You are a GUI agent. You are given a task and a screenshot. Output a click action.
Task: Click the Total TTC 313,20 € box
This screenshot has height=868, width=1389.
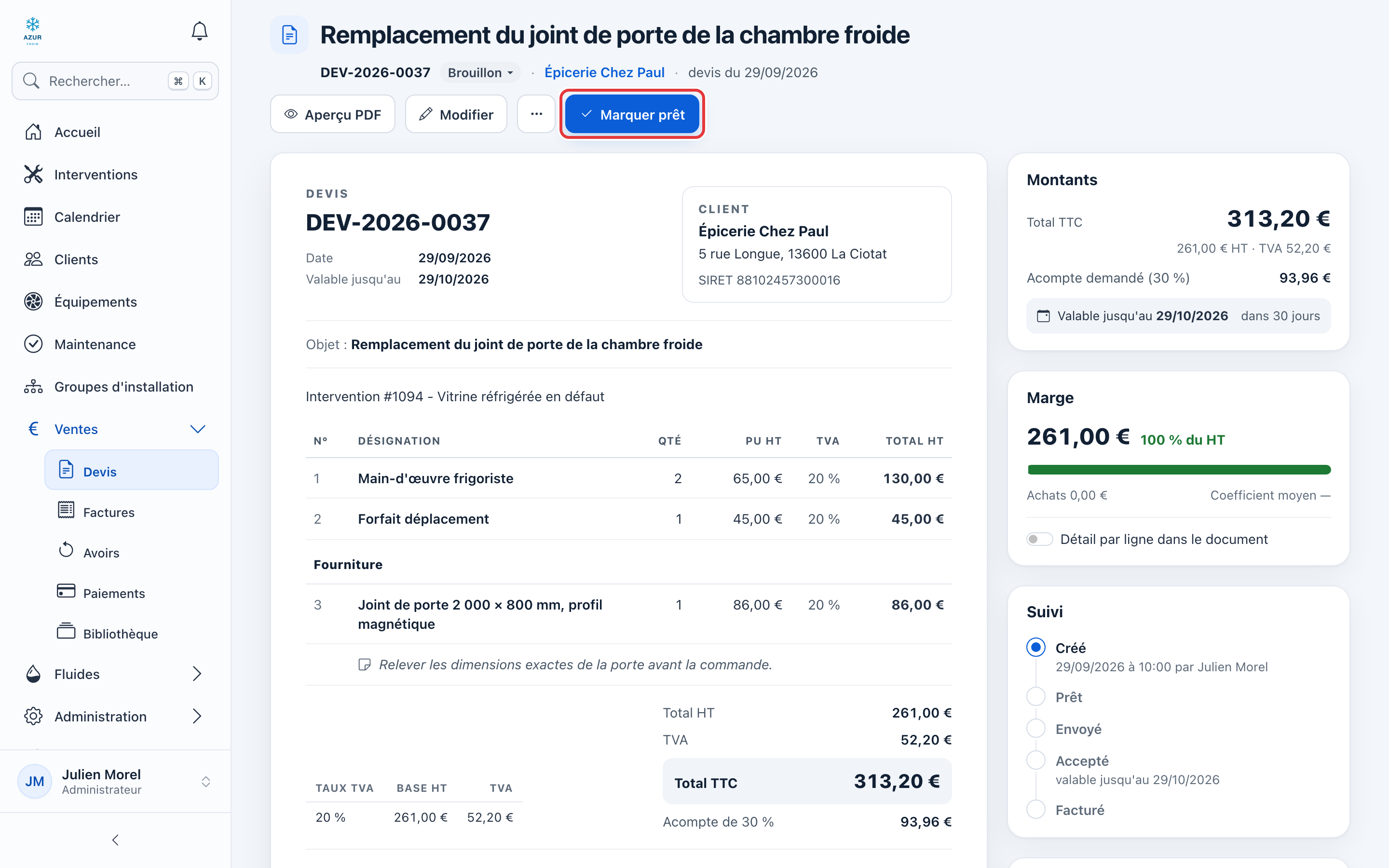[807, 782]
